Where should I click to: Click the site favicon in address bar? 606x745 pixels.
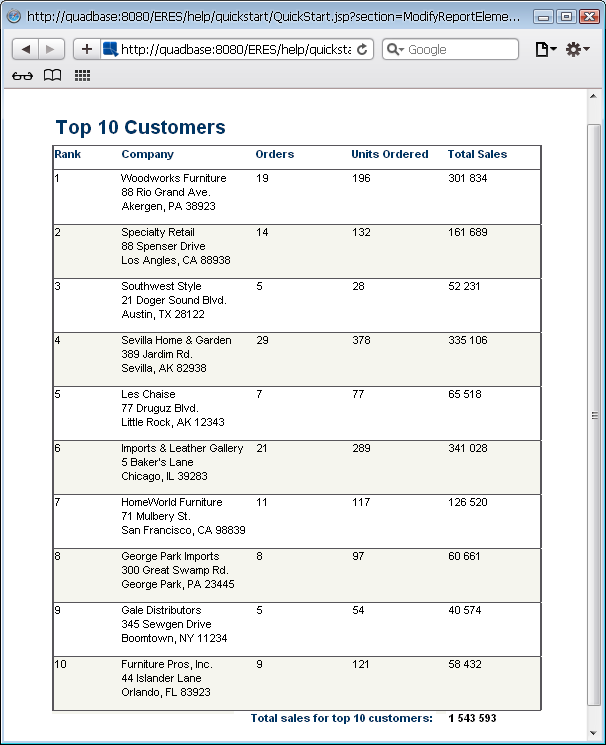click(110, 49)
